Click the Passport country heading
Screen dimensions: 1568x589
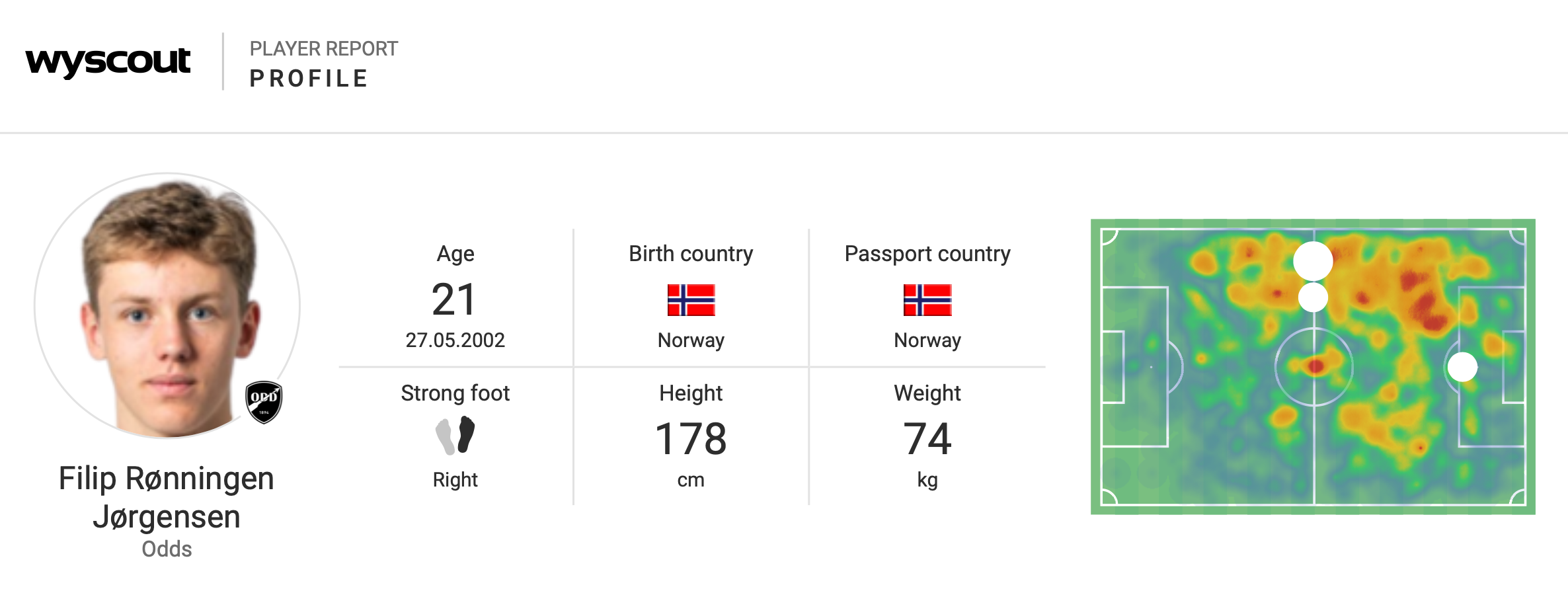point(927,254)
